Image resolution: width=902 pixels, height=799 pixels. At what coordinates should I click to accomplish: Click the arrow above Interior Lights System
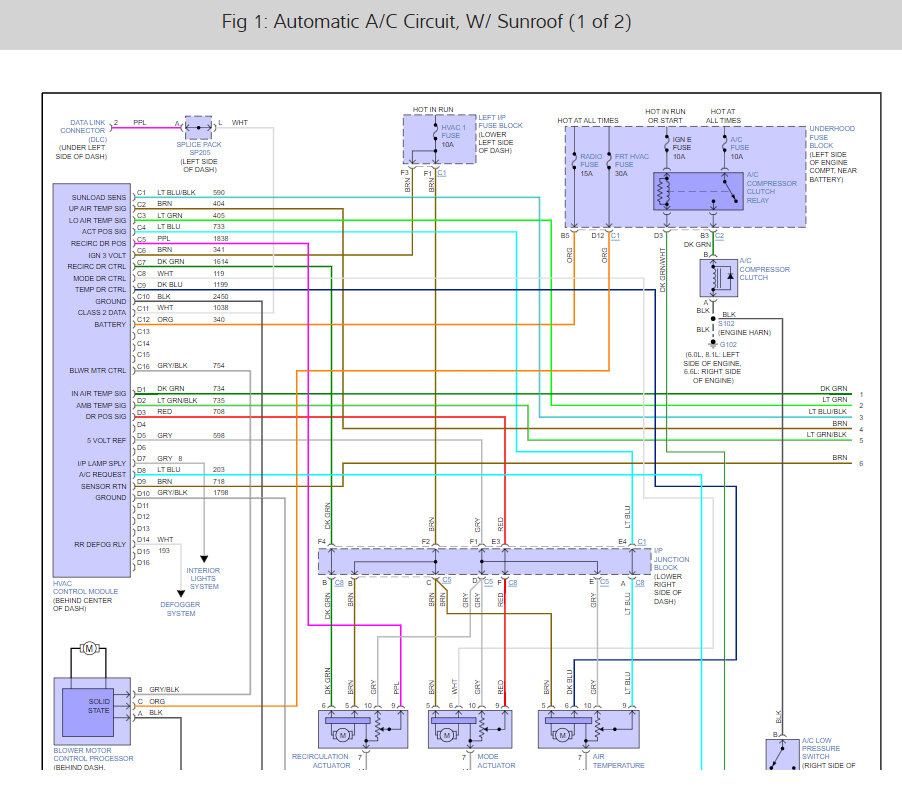(204, 559)
